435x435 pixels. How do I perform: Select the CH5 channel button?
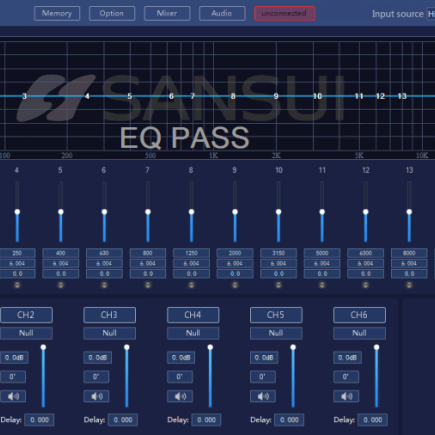click(x=276, y=315)
